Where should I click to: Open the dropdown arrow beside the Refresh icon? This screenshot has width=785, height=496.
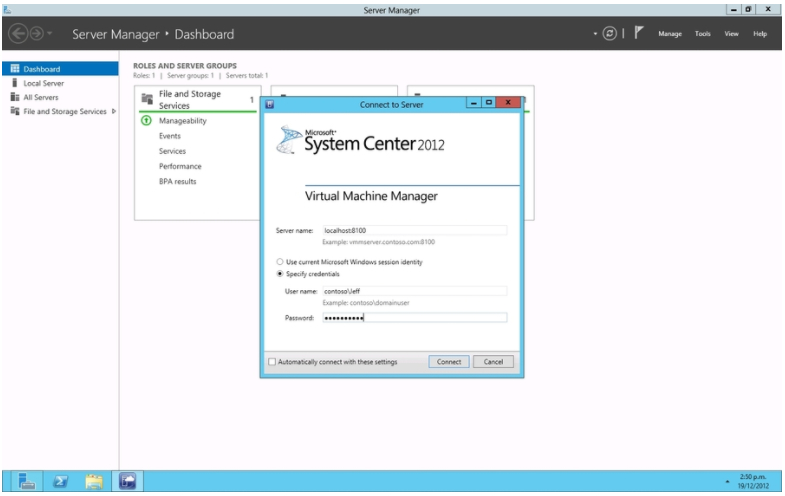(x=595, y=34)
